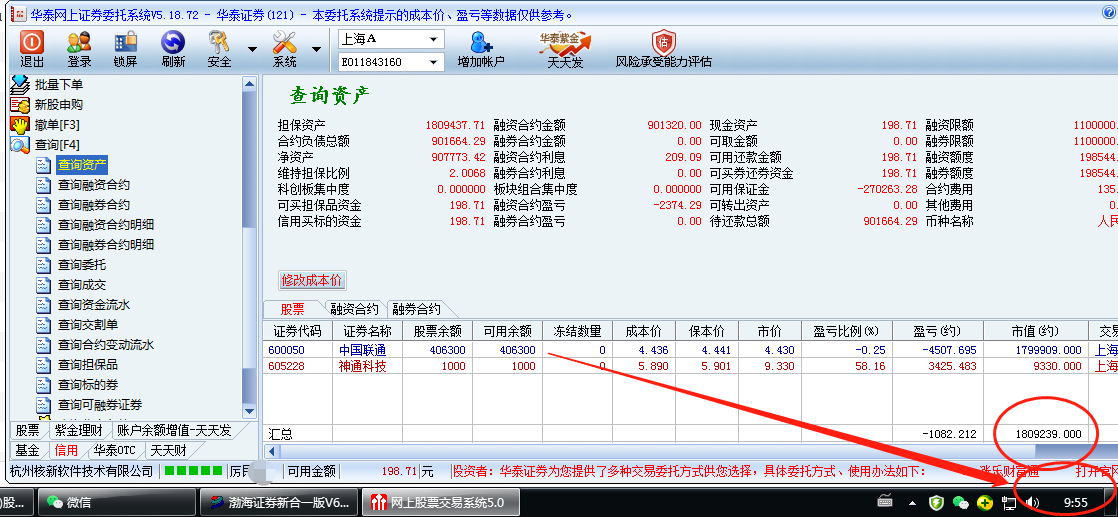Switch to the 股票 holdings tab
Image resolution: width=1118 pixels, height=517 pixels.
point(292,309)
